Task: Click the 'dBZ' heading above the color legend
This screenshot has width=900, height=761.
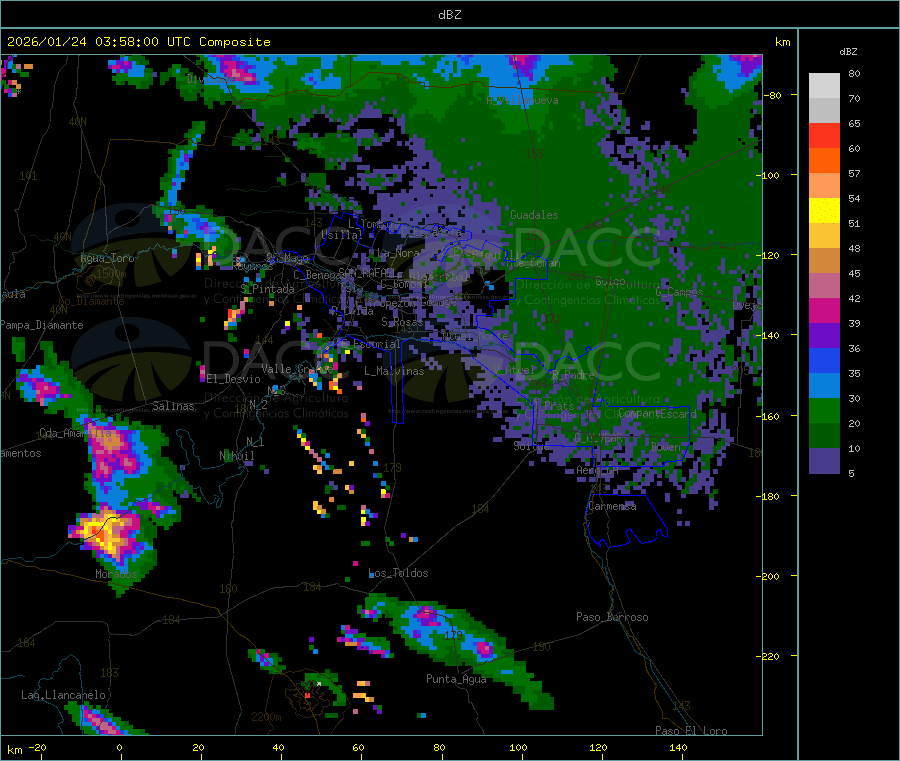Action: [848, 52]
